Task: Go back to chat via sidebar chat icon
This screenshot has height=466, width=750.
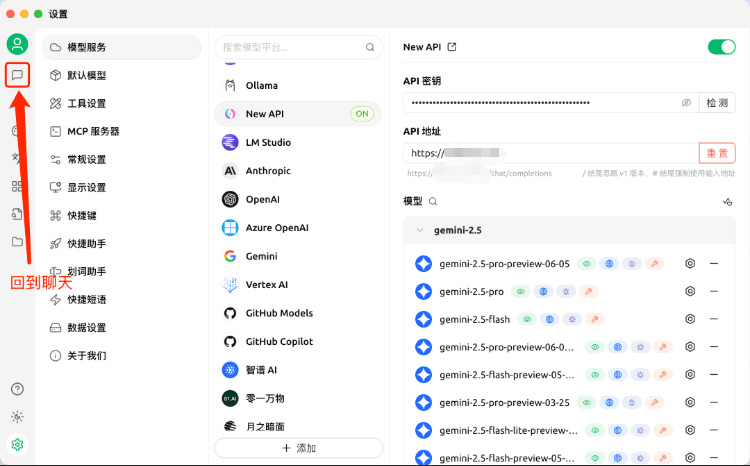Action: tap(17, 75)
